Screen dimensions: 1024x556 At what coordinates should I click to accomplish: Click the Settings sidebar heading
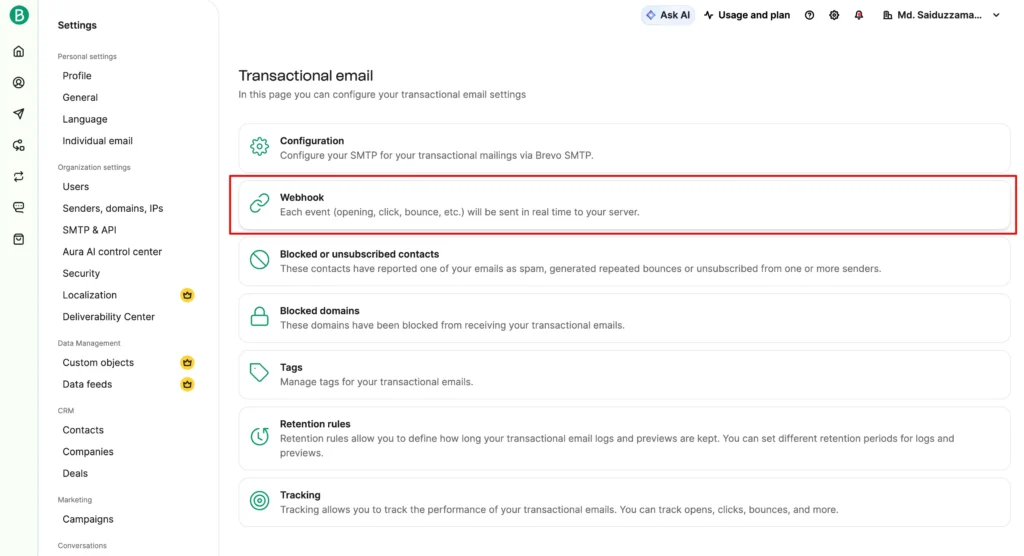tap(77, 25)
